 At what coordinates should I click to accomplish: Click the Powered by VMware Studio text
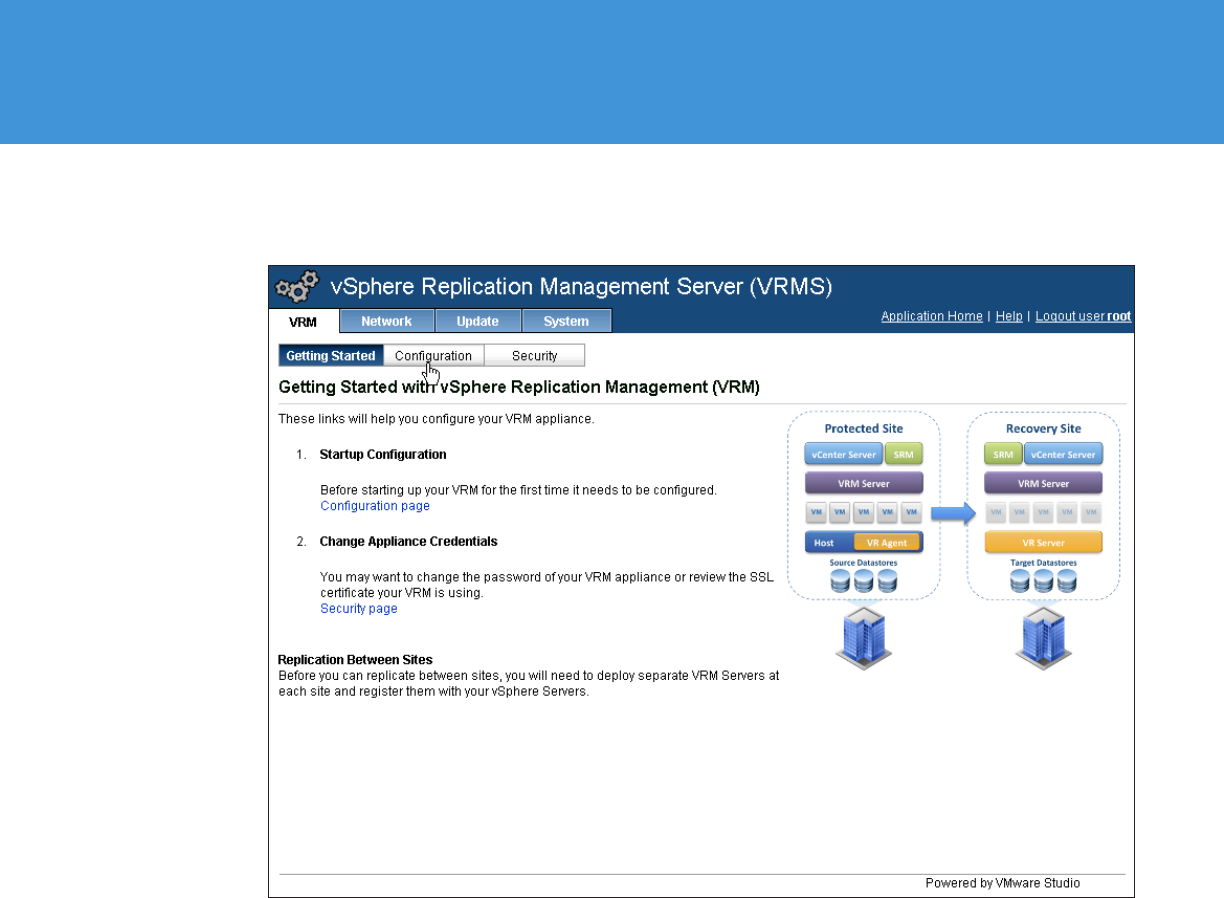pyautogui.click(x=1002, y=883)
